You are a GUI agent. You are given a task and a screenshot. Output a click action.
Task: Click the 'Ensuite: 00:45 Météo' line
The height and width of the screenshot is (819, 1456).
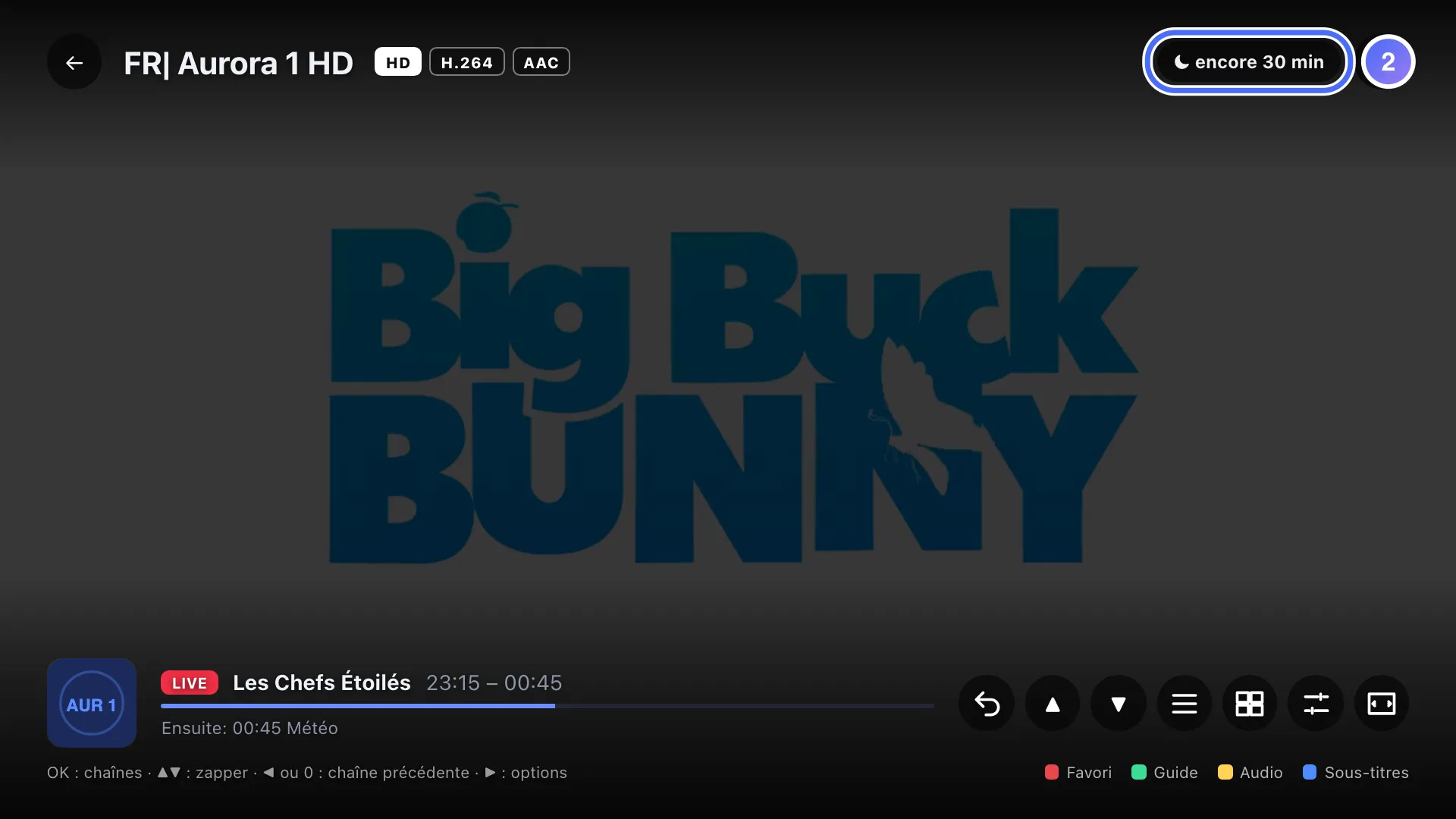(249, 728)
